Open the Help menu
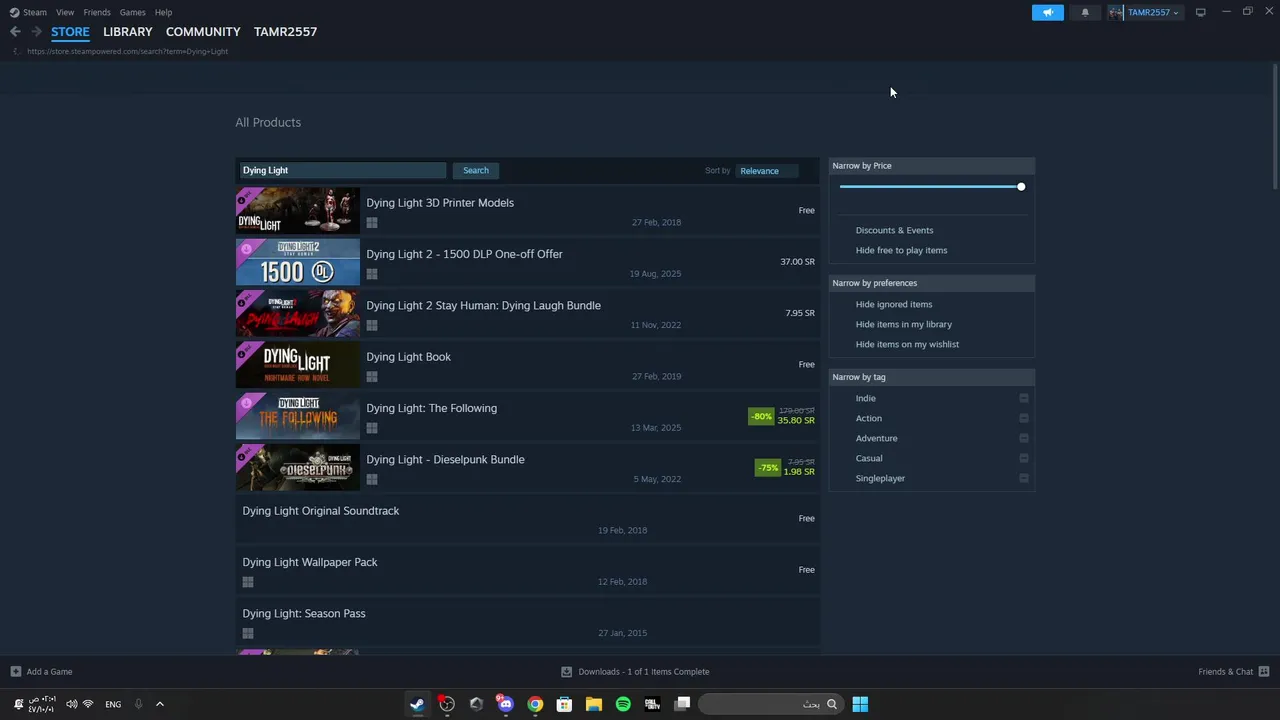The width and height of the screenshot is (1280, 720). point(164,12)
